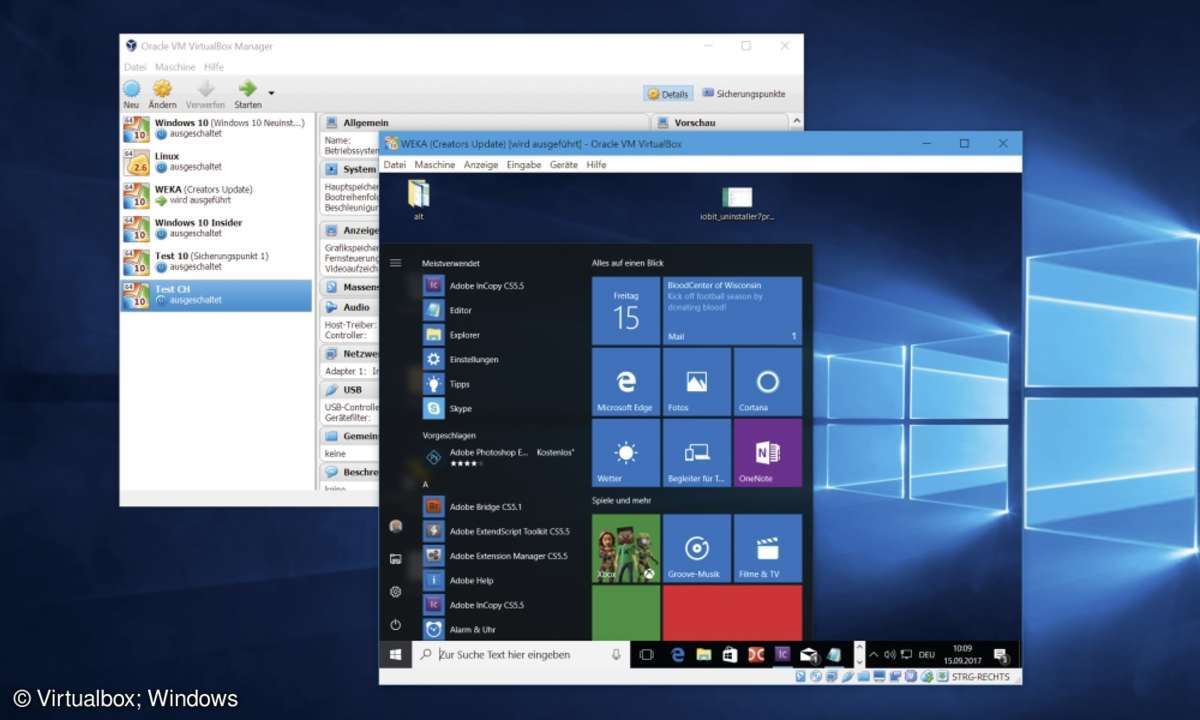Click the Audio section header in details
This screenshot has height=720, width=1200.
pos(350,307)
